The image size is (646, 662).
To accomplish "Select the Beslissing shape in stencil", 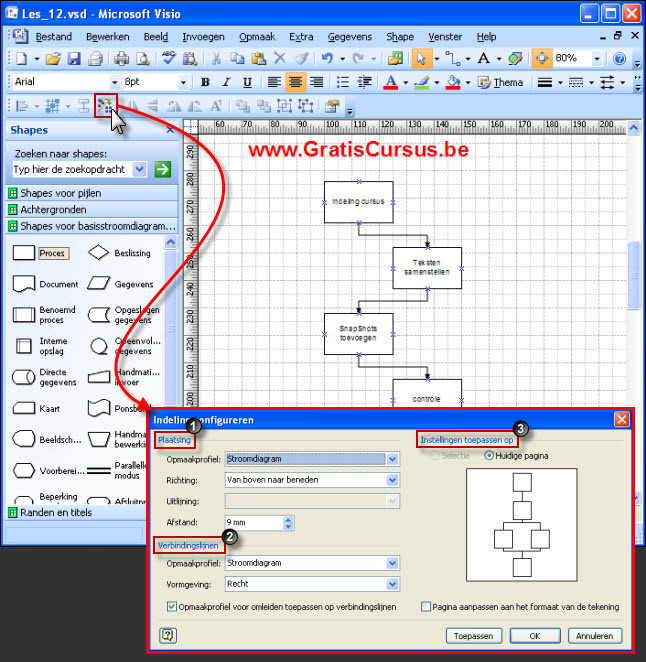I will tap(119, 253).
